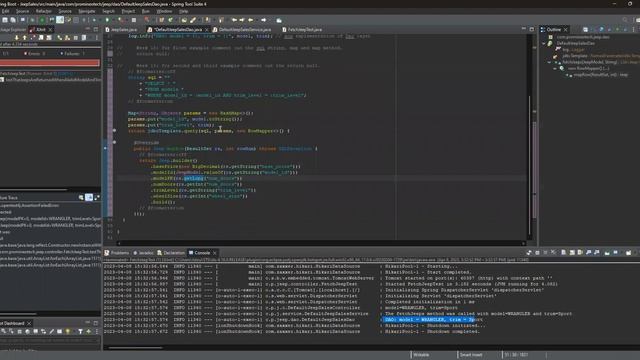This screenshot has height=360, width=640.
Task: Collapse new RowMapper node in Outline
Action: click(x=556, y=69)
